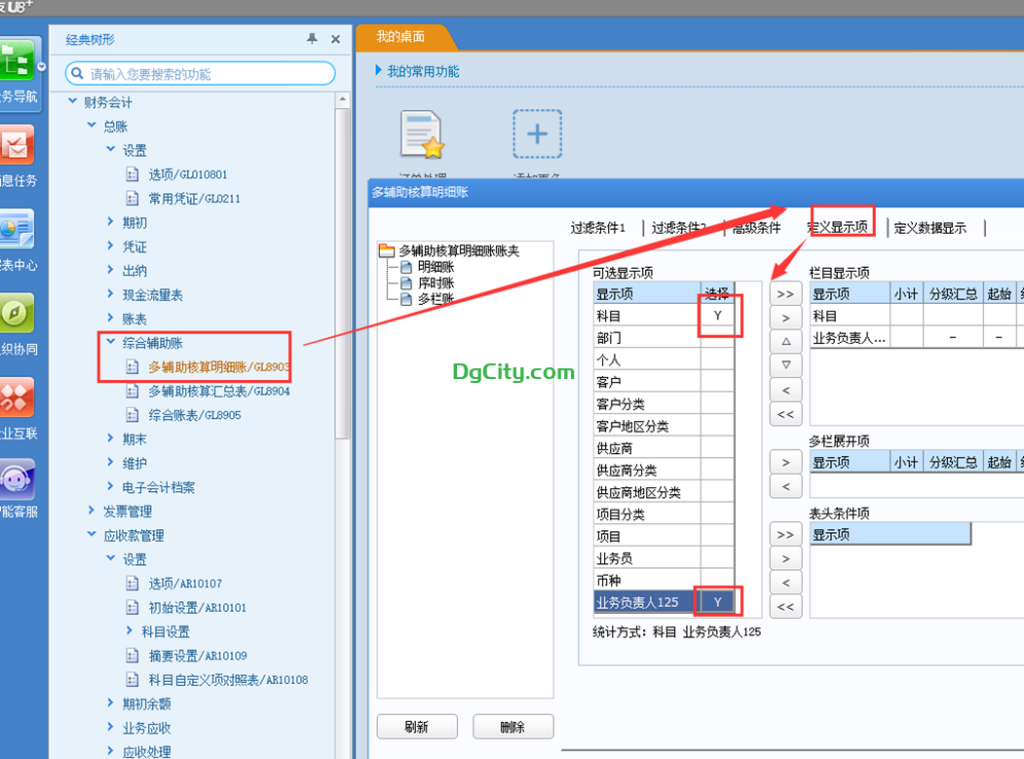Collapse the 综合辅助账 tree node

pyautogui.click(x=111, y=343)
